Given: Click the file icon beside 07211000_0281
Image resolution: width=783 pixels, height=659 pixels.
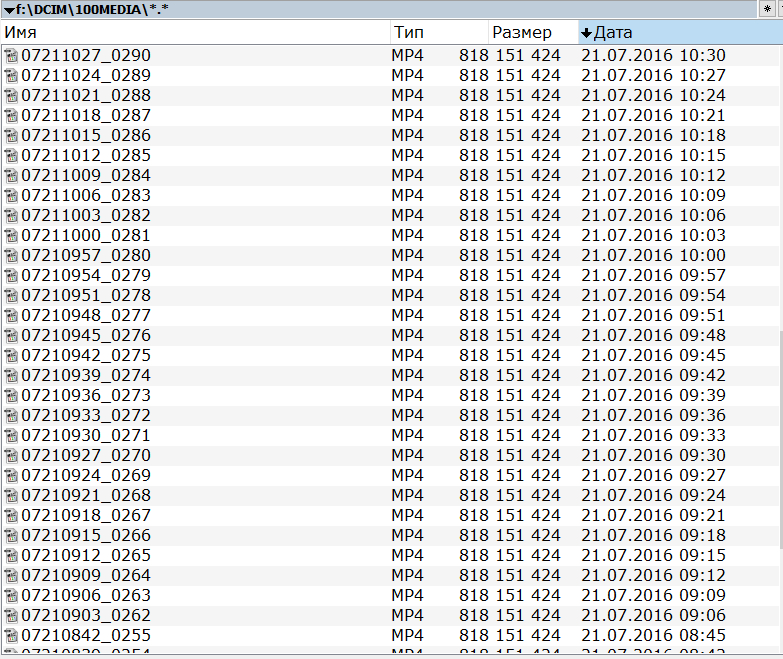Looking at the screenshot, I should point(11,236).
